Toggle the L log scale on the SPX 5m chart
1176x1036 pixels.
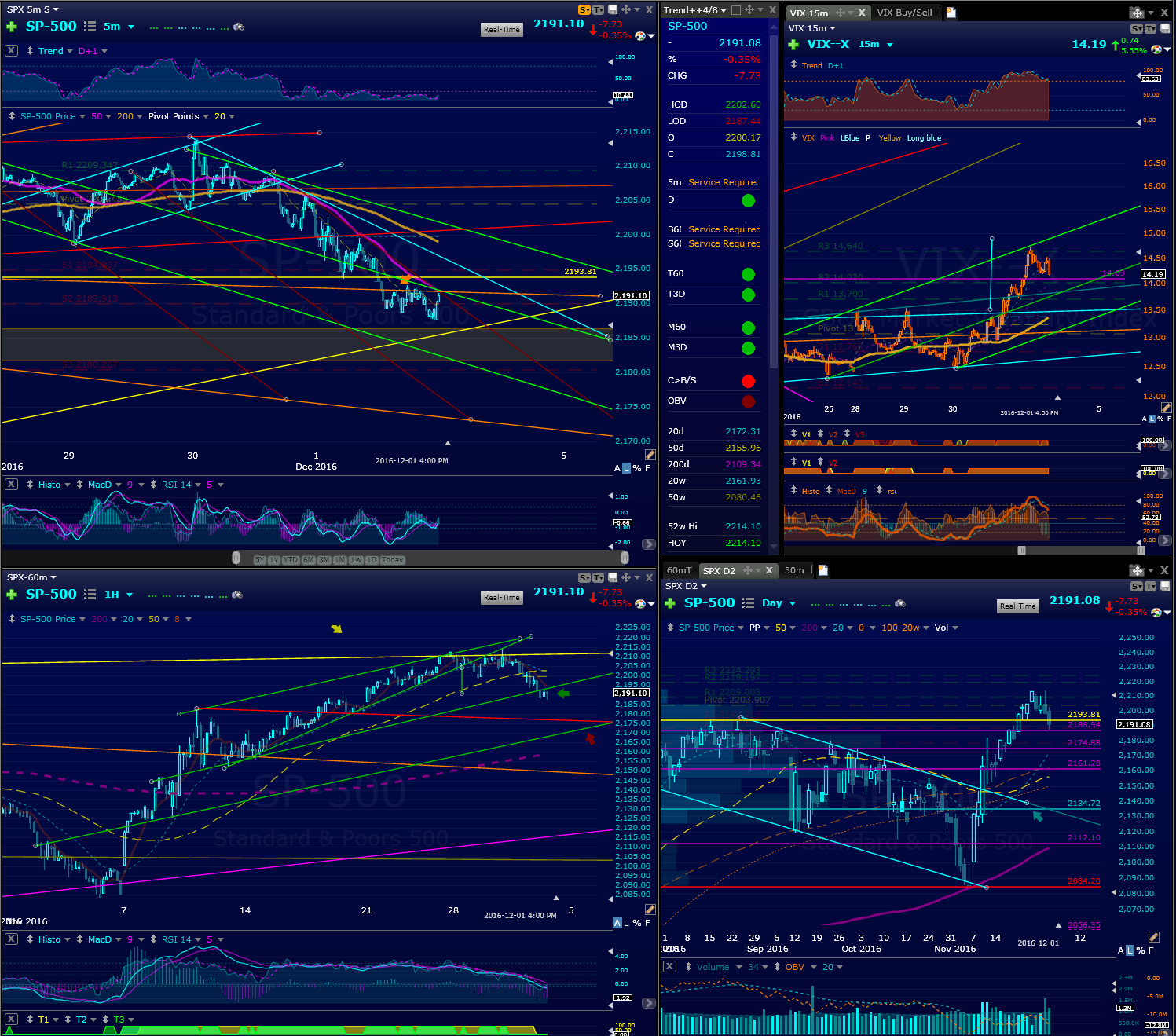tap(626, 468)
